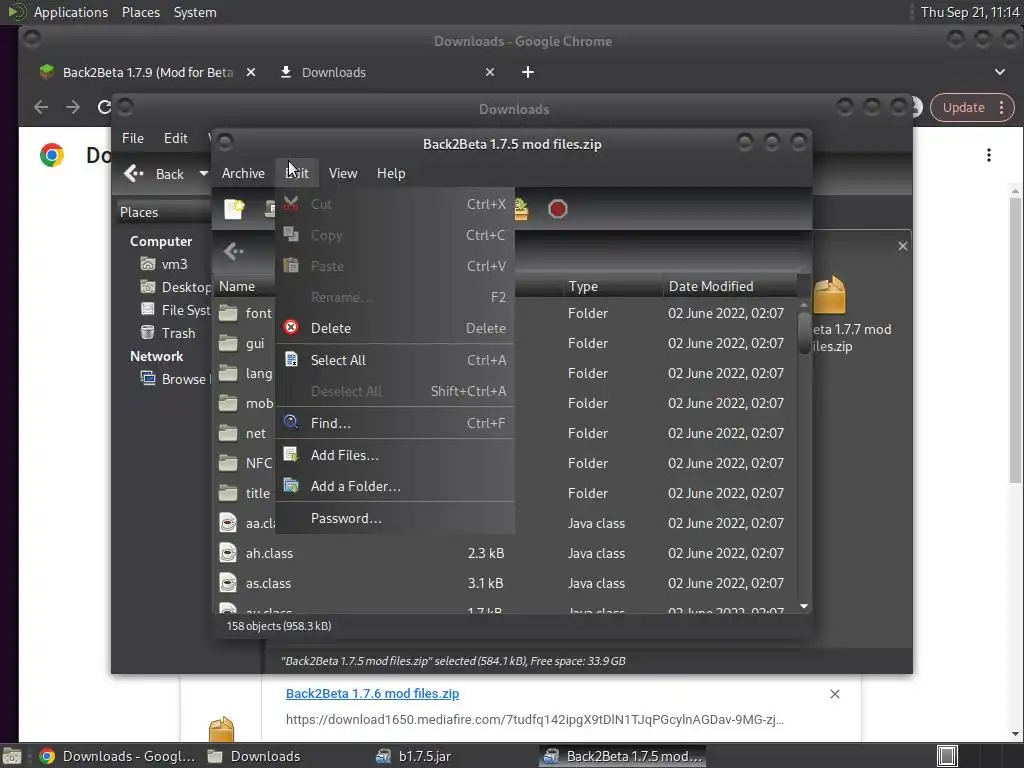Sort by the Type column header
This screenshot has width=1024, height=768.
(612, 286)
